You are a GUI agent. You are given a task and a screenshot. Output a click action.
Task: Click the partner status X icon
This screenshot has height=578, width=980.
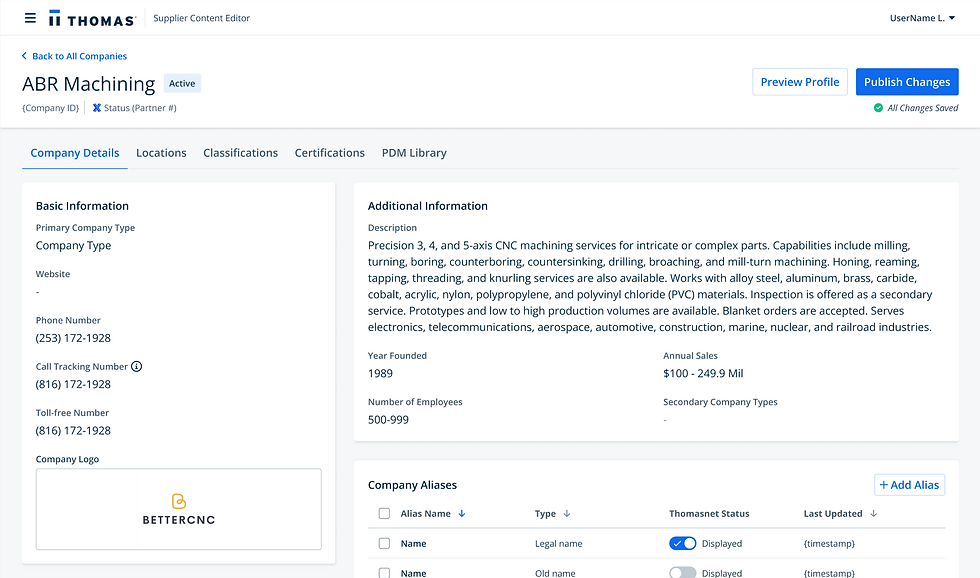click(x=97, y=108)
